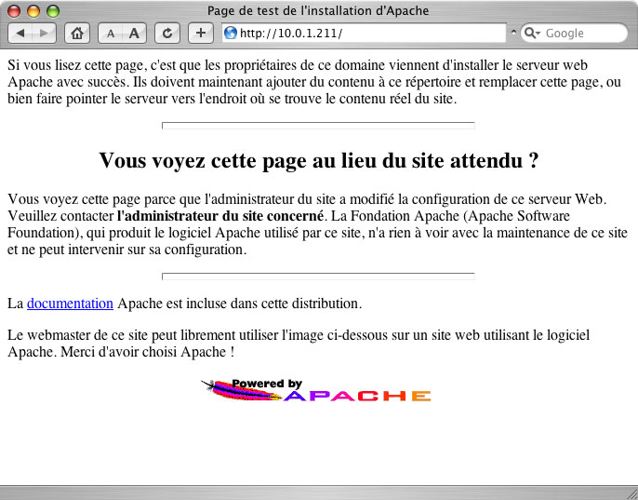Screen dimensions: 638x500
Task: Decrease text size with small A button
Action: pos(110,33)
